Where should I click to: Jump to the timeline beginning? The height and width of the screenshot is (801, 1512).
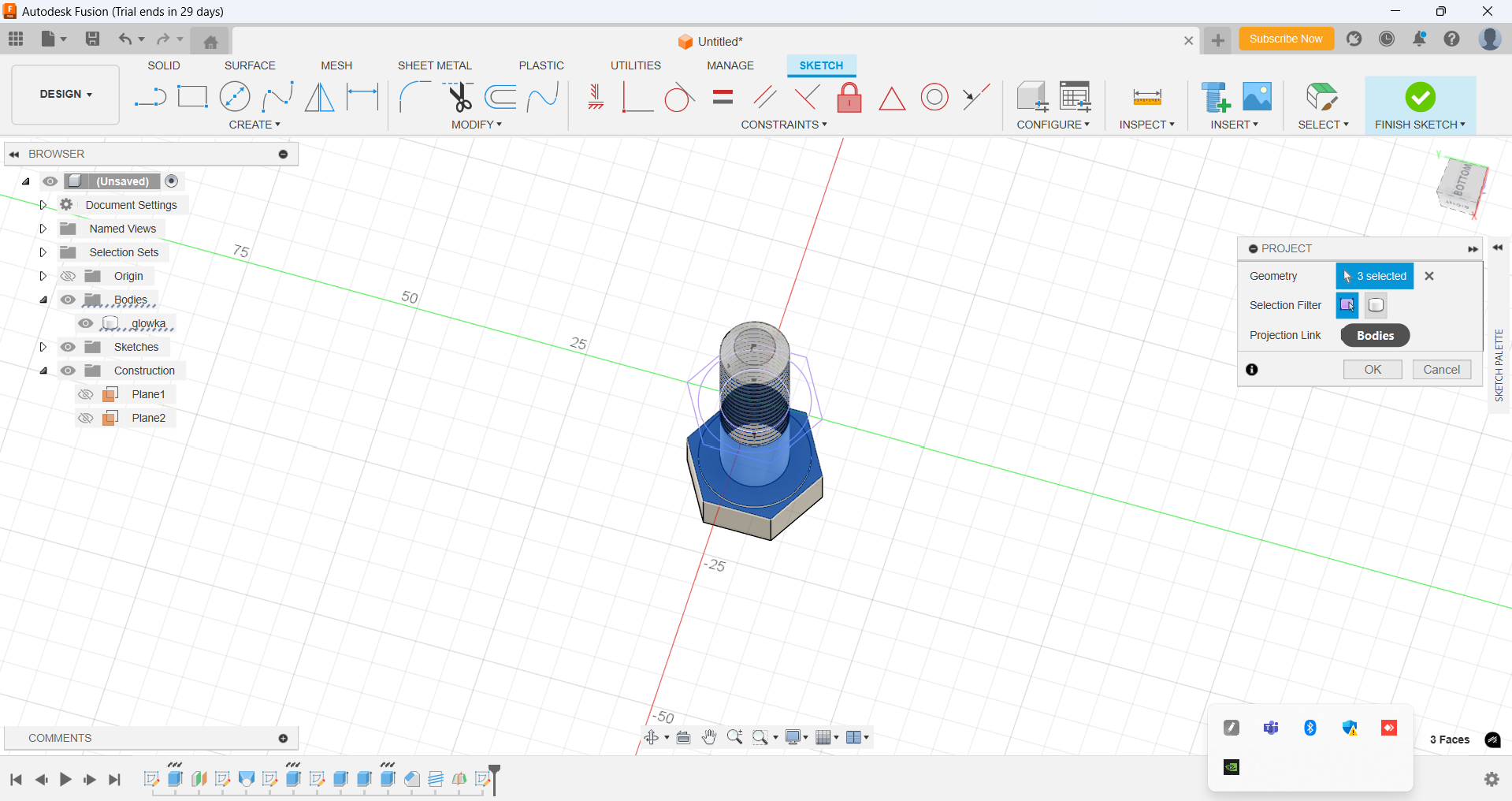pos(16,780)
